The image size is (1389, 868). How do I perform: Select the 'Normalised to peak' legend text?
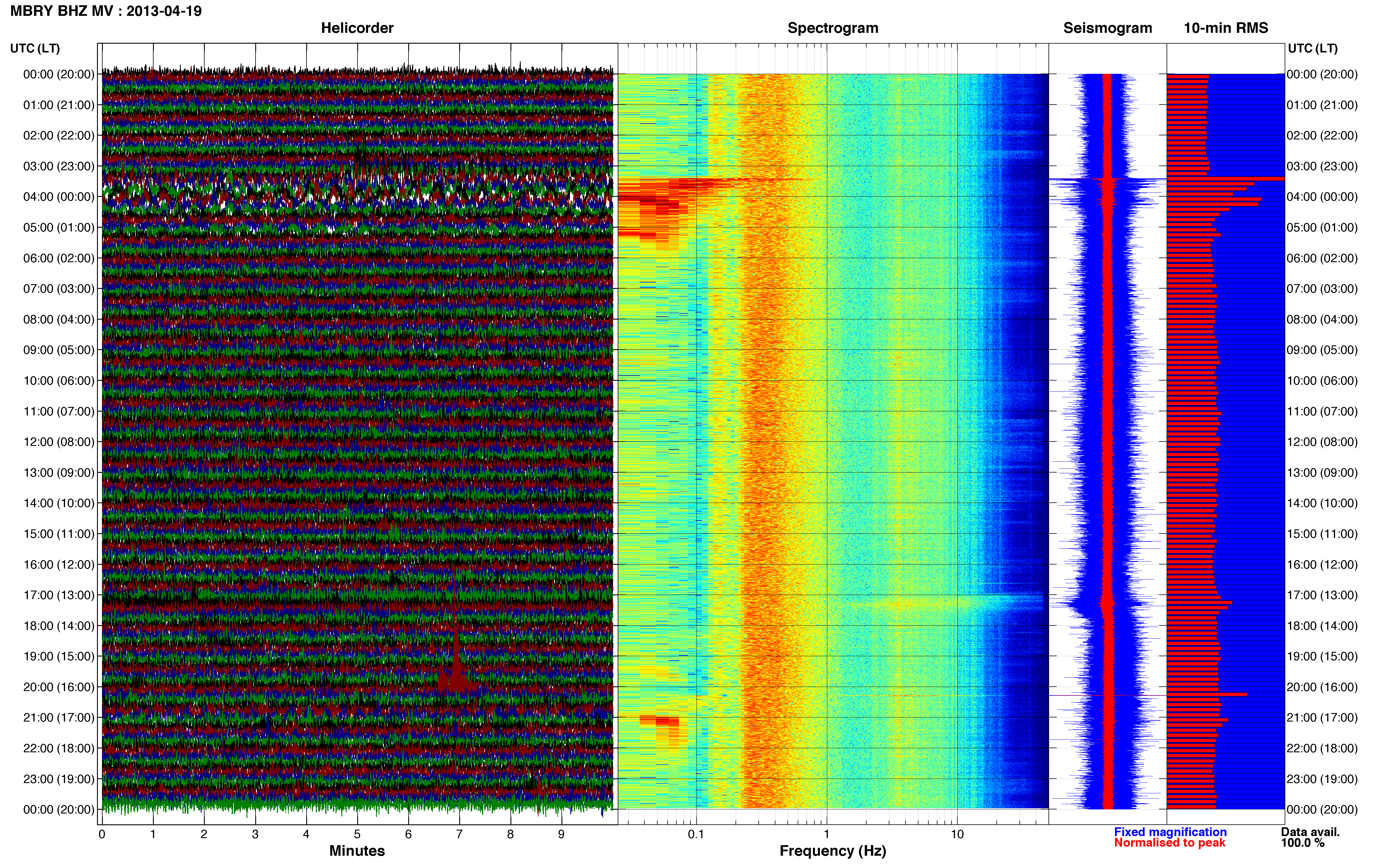tap(1170, 843)
